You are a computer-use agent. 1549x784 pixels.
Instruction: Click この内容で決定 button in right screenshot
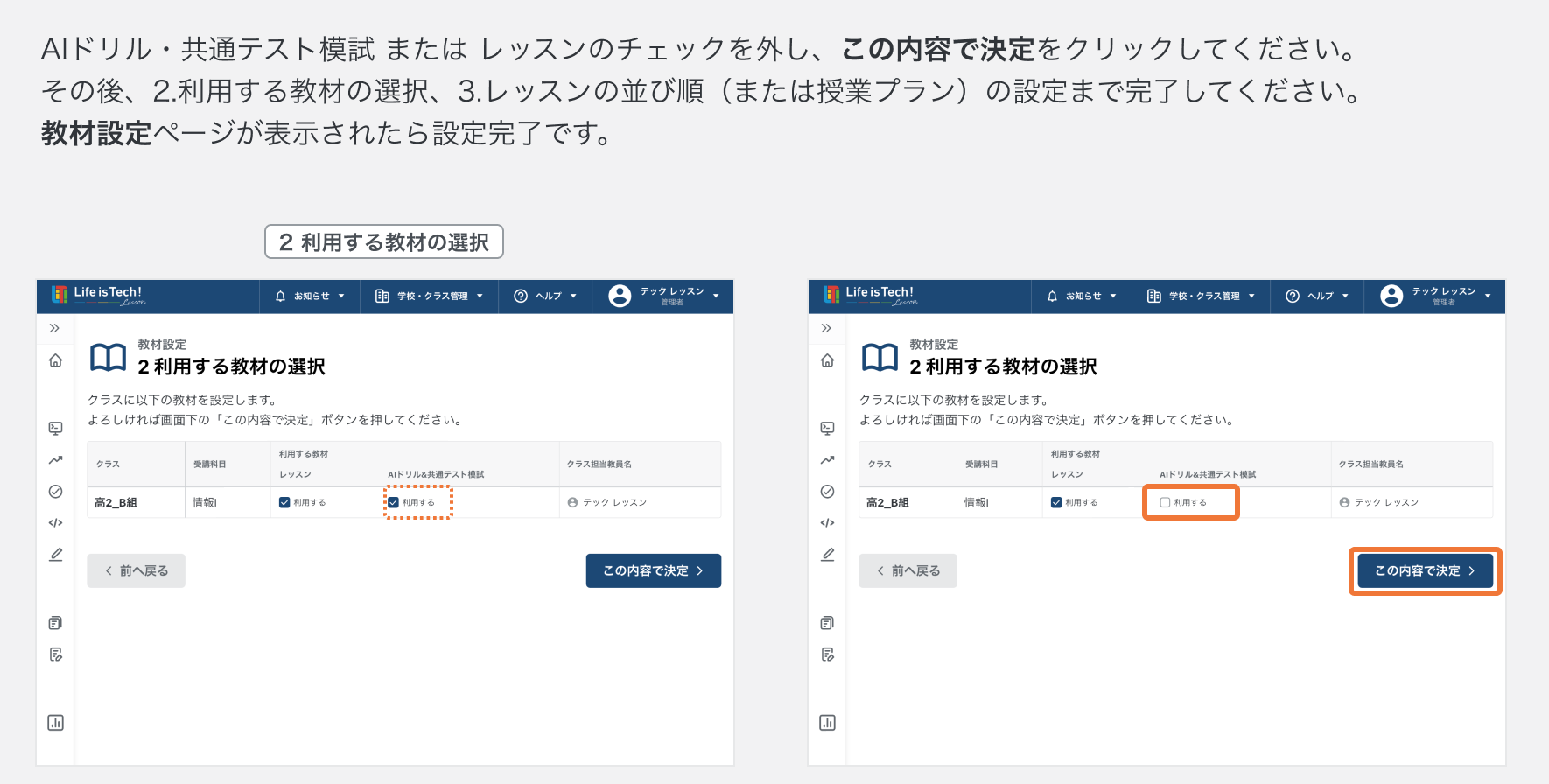1426,570
